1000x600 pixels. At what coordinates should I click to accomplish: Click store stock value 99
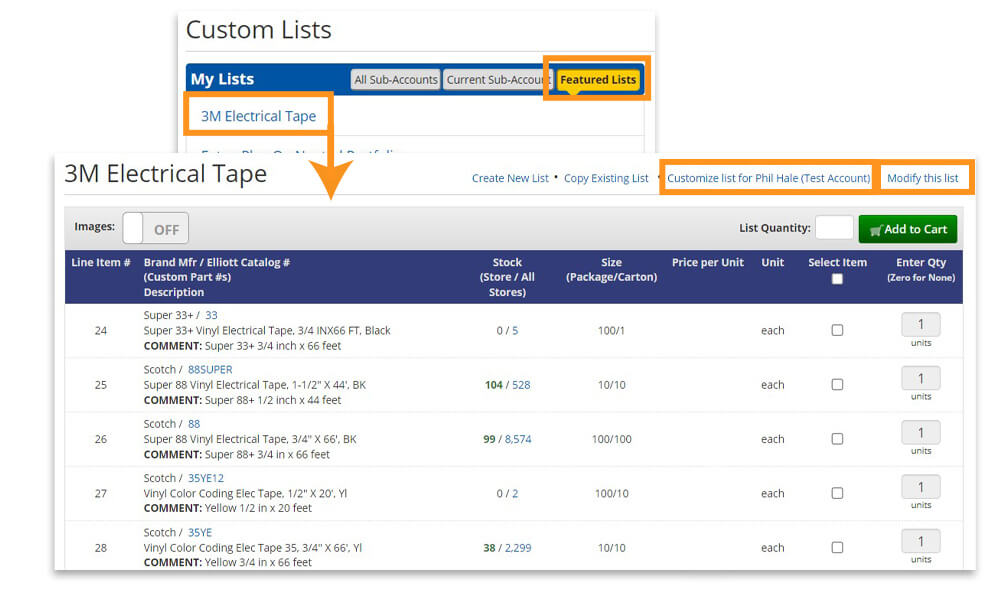(x=489, y=439)
